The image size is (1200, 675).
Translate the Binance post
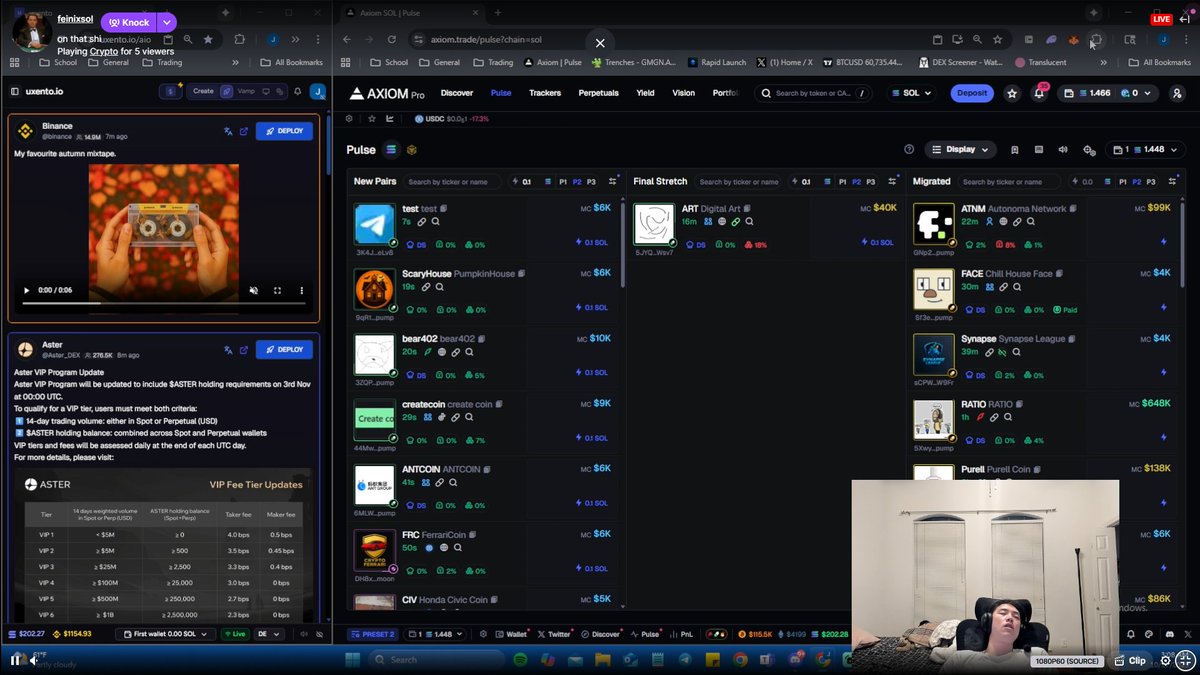coord(228,131)
